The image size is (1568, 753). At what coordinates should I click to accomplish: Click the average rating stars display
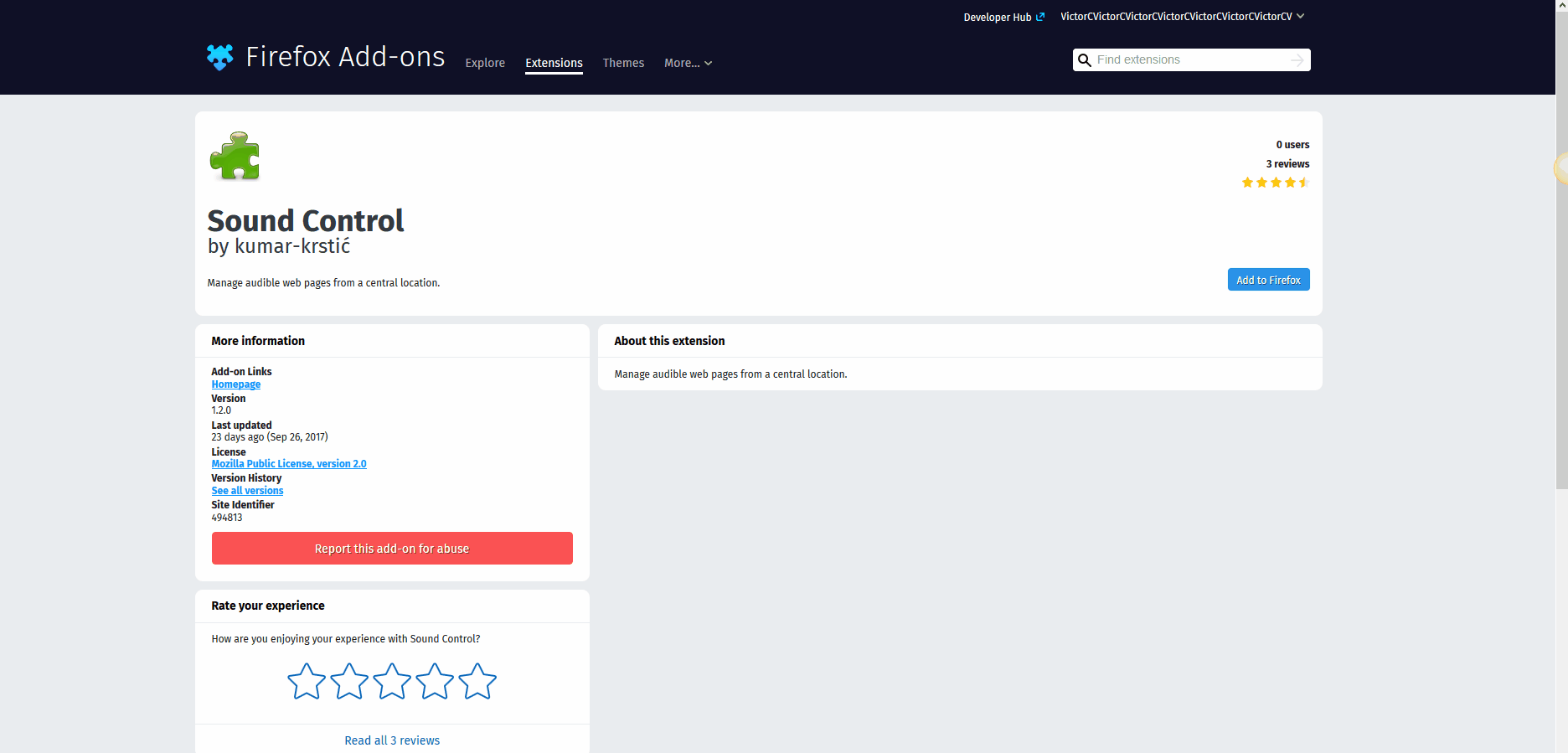pyautogui.click(x=1275, y=183)
